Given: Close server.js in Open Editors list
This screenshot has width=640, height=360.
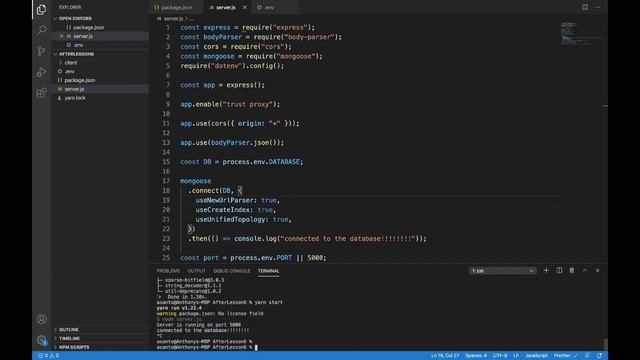Looking at the screenshot, I should (62, 36).
